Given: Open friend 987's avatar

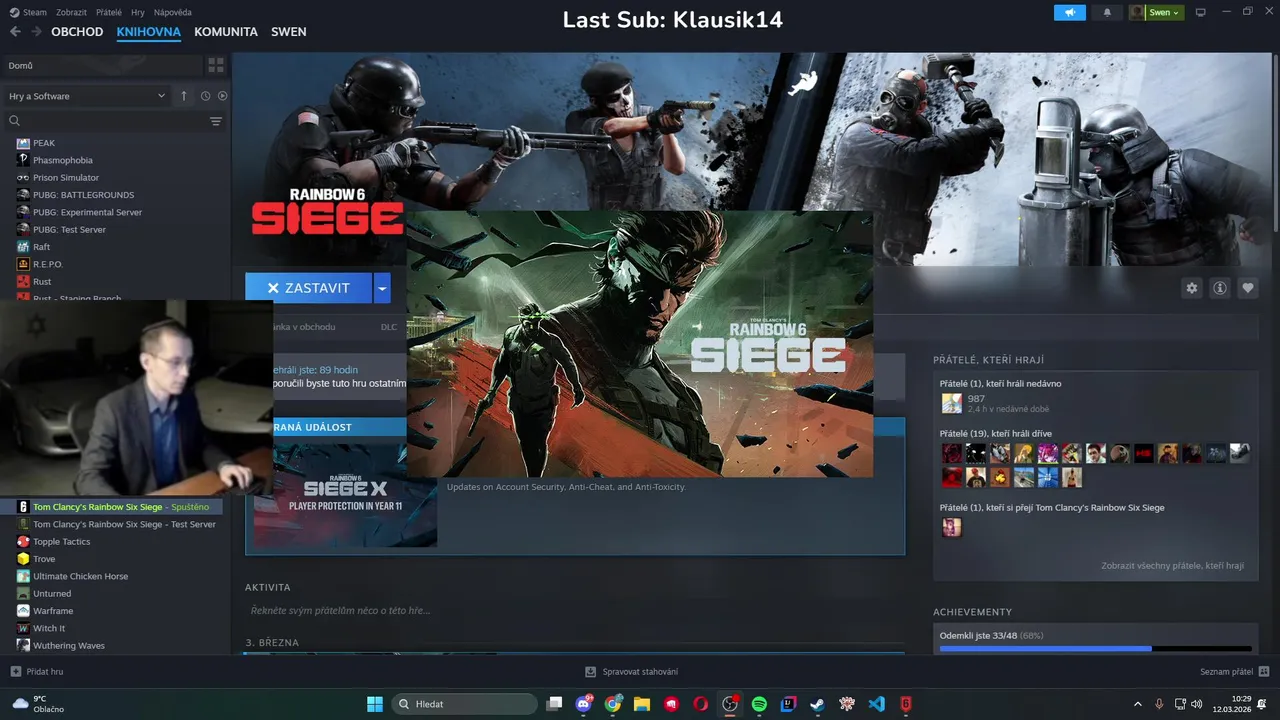Looking at the screenshot, I should (951, 403).
